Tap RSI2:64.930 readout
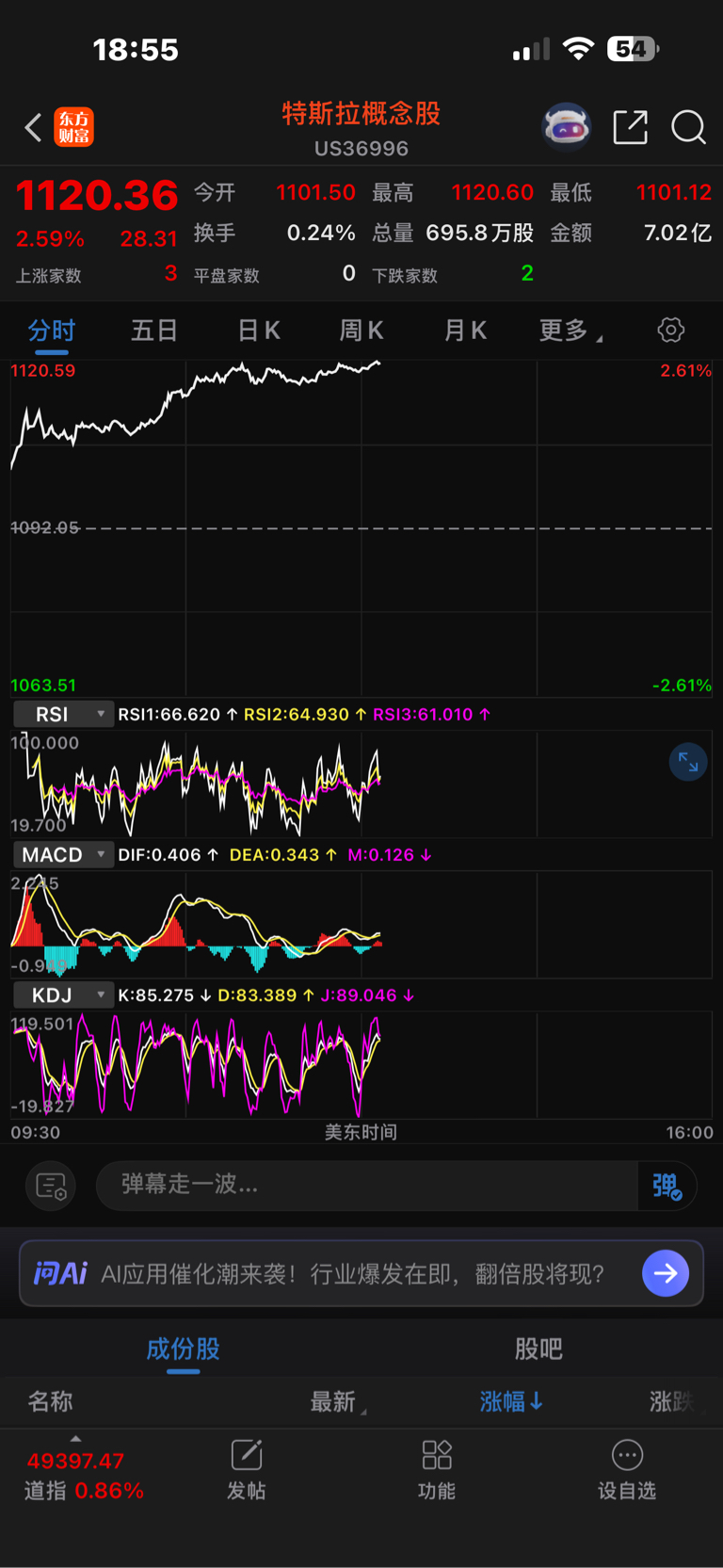The width and height of the screenshot is (723, 1568). (305, 715)
